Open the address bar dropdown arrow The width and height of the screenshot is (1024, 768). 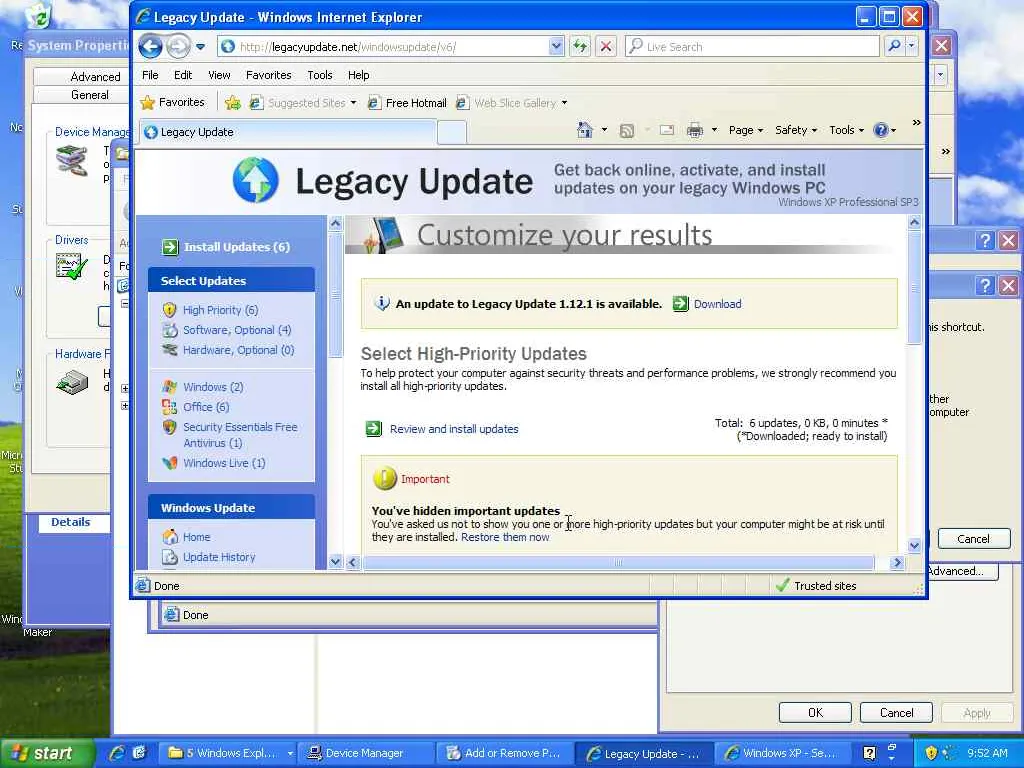(556, 46)
